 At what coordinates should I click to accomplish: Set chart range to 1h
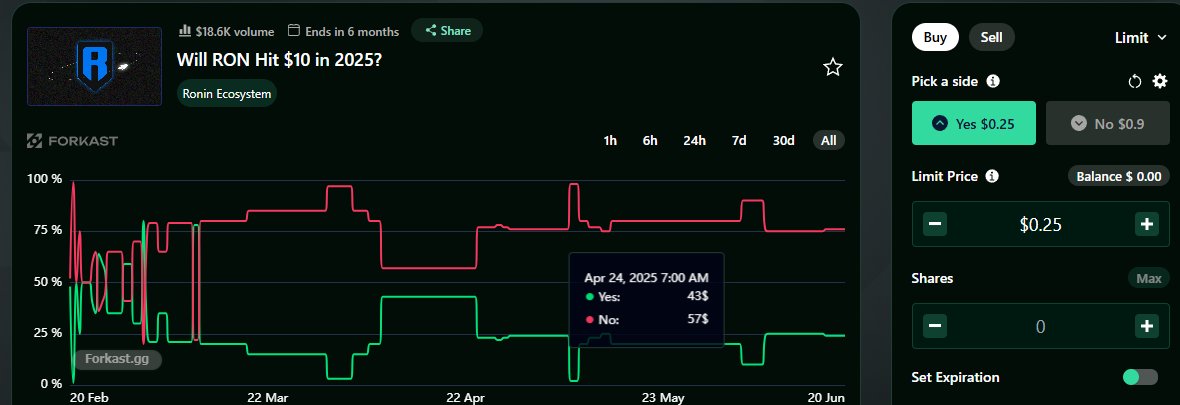(610, 141)
